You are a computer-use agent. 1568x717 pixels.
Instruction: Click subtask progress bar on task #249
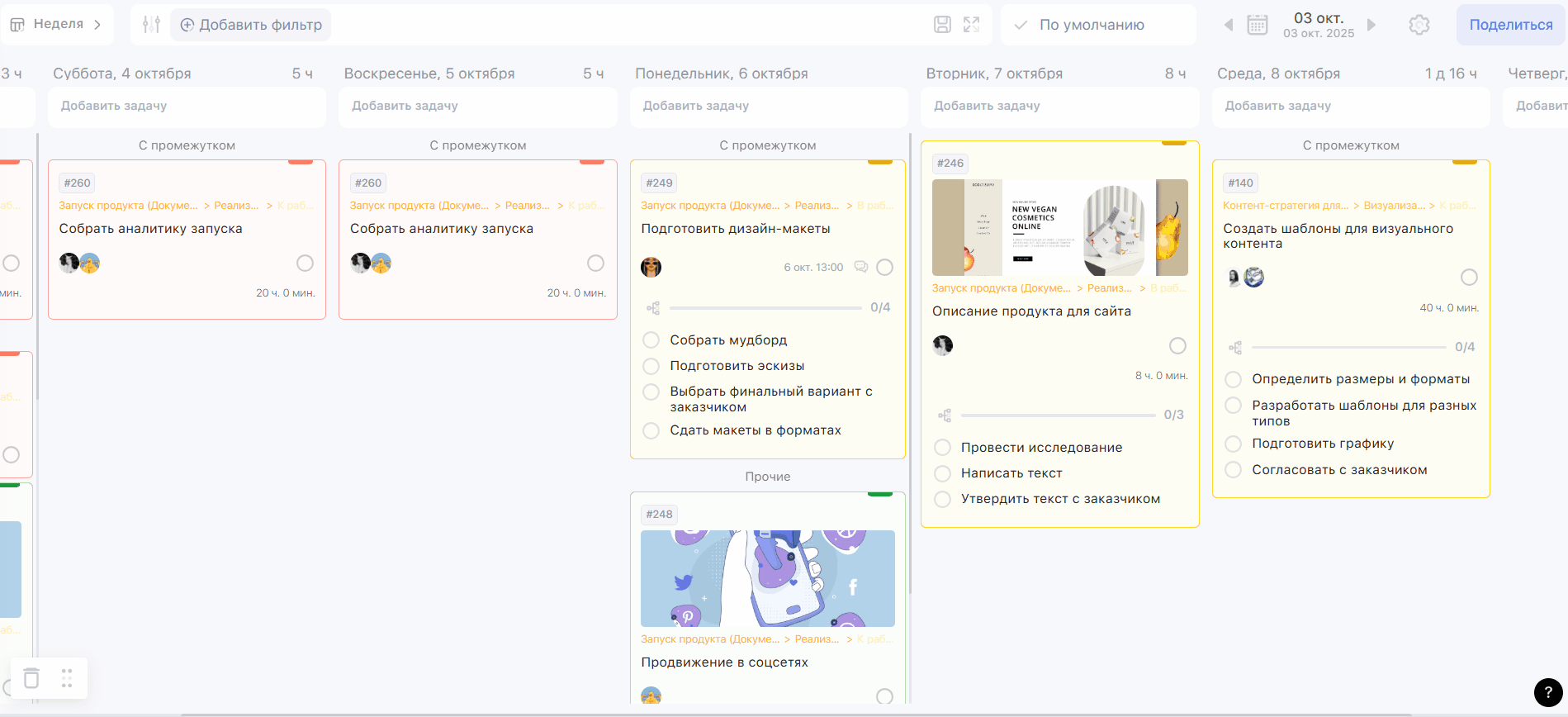tap(765, 308)
